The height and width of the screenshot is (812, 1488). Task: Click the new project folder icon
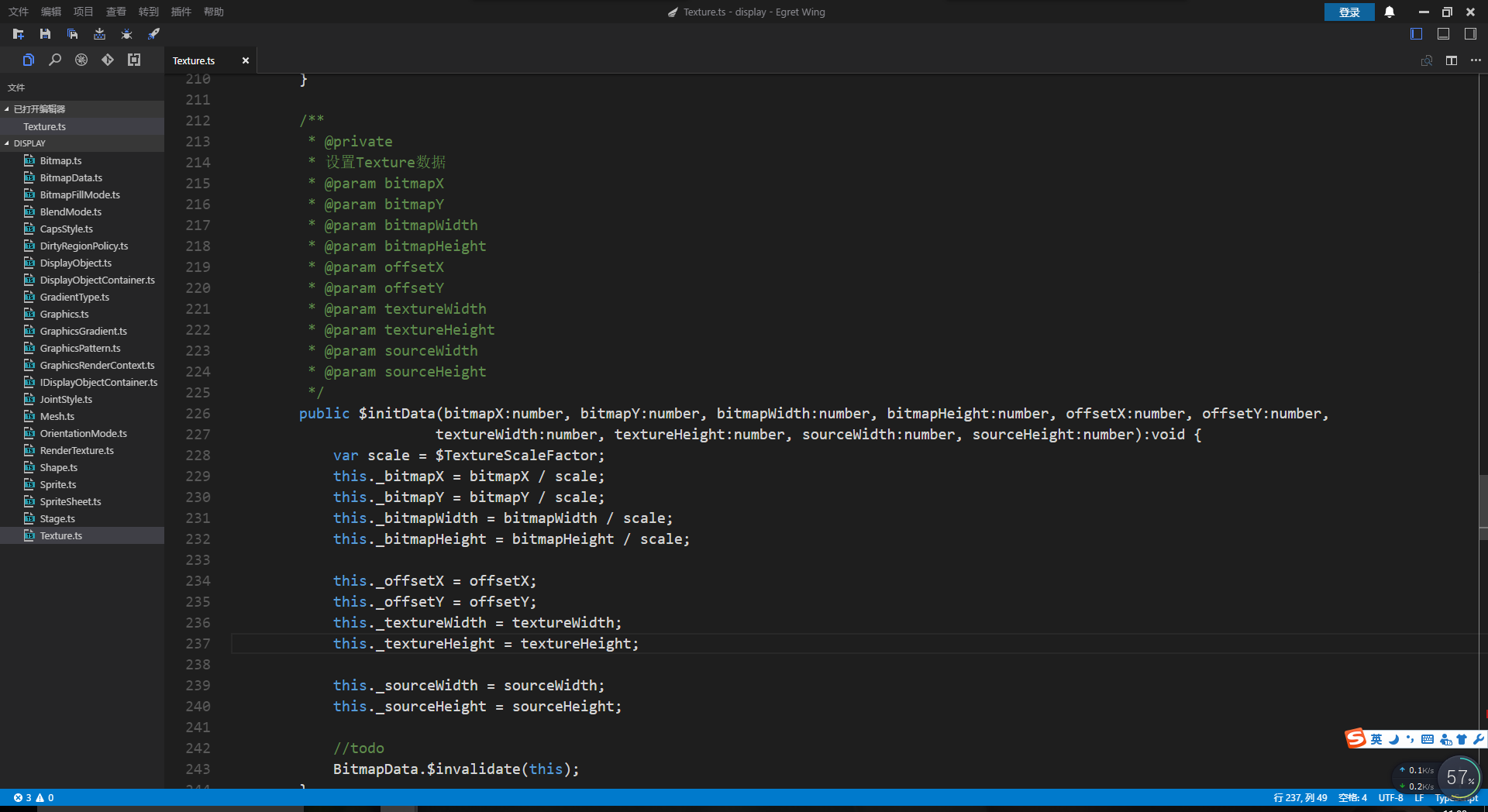tap(19, 34)
